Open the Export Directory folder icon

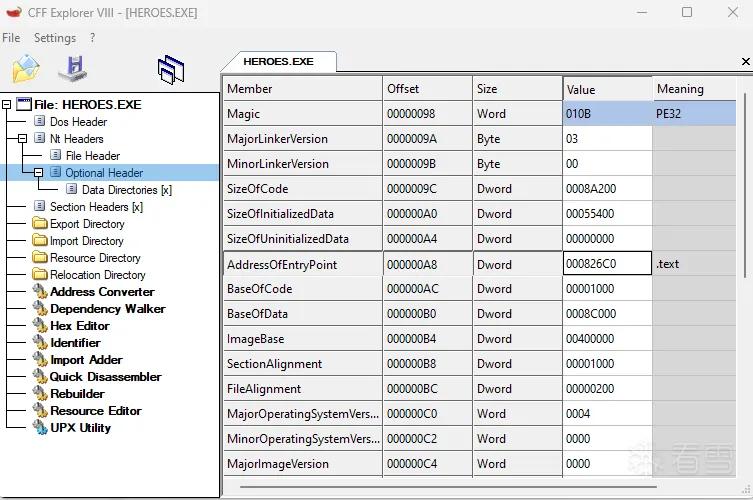[40, 223]
